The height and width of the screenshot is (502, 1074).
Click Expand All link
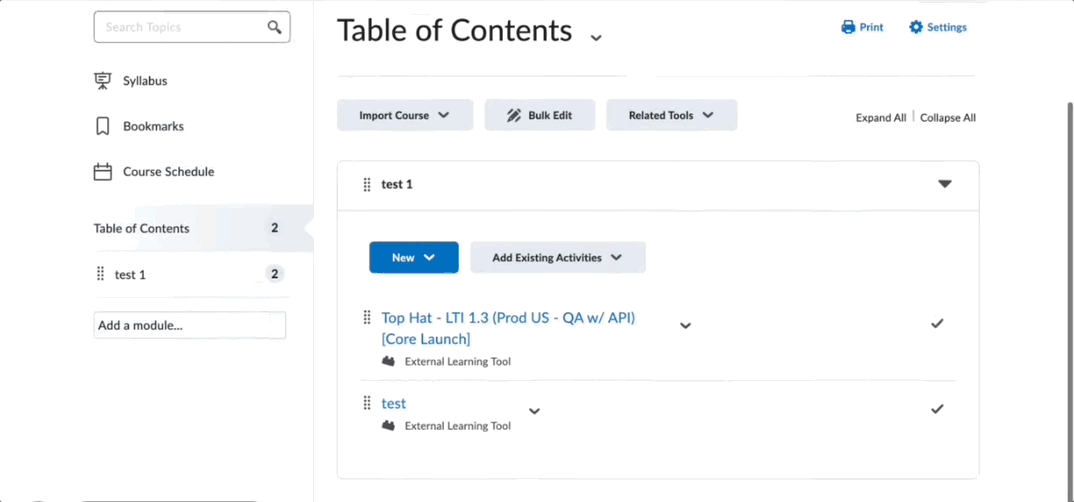point(880,117)
